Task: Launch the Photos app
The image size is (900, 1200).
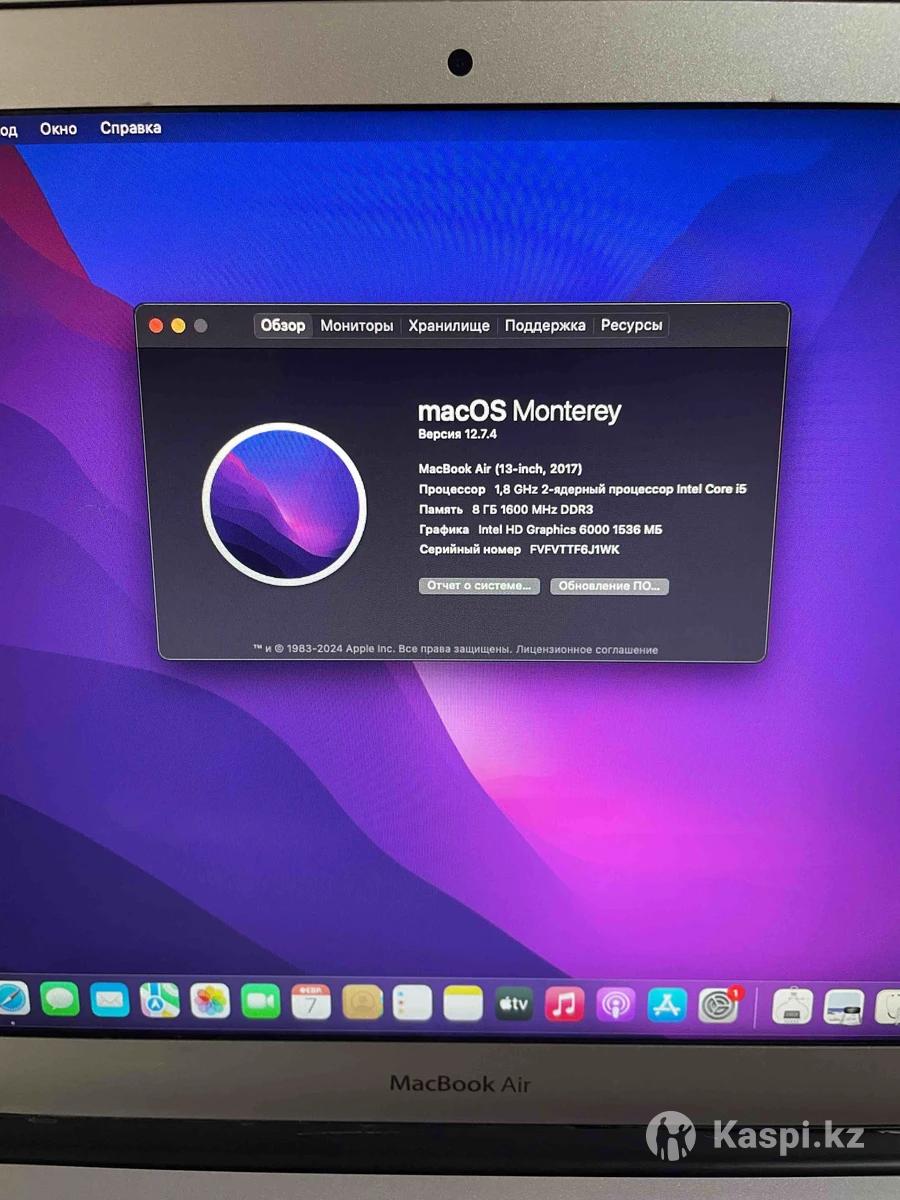Action: point(210,1001)
